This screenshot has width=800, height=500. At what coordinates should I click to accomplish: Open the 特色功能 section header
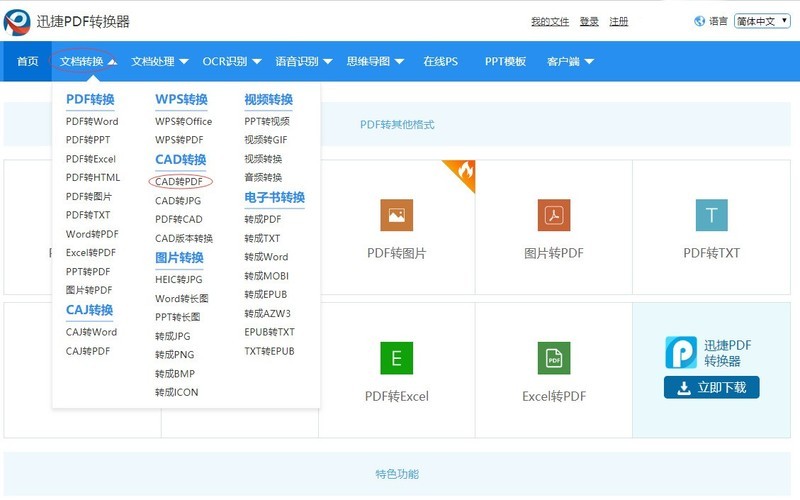pyautogui.click(x=397, y=474)
